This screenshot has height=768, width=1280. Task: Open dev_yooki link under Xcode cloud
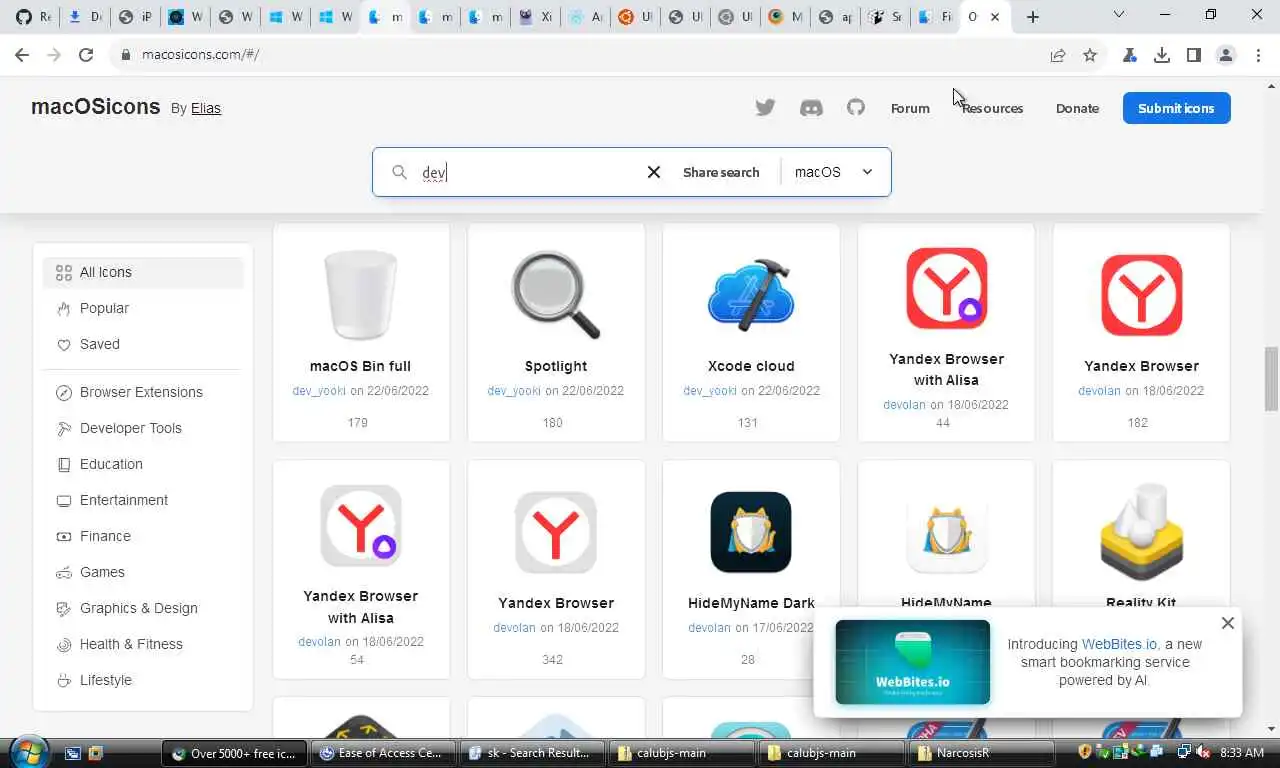(x=709, y=390)
